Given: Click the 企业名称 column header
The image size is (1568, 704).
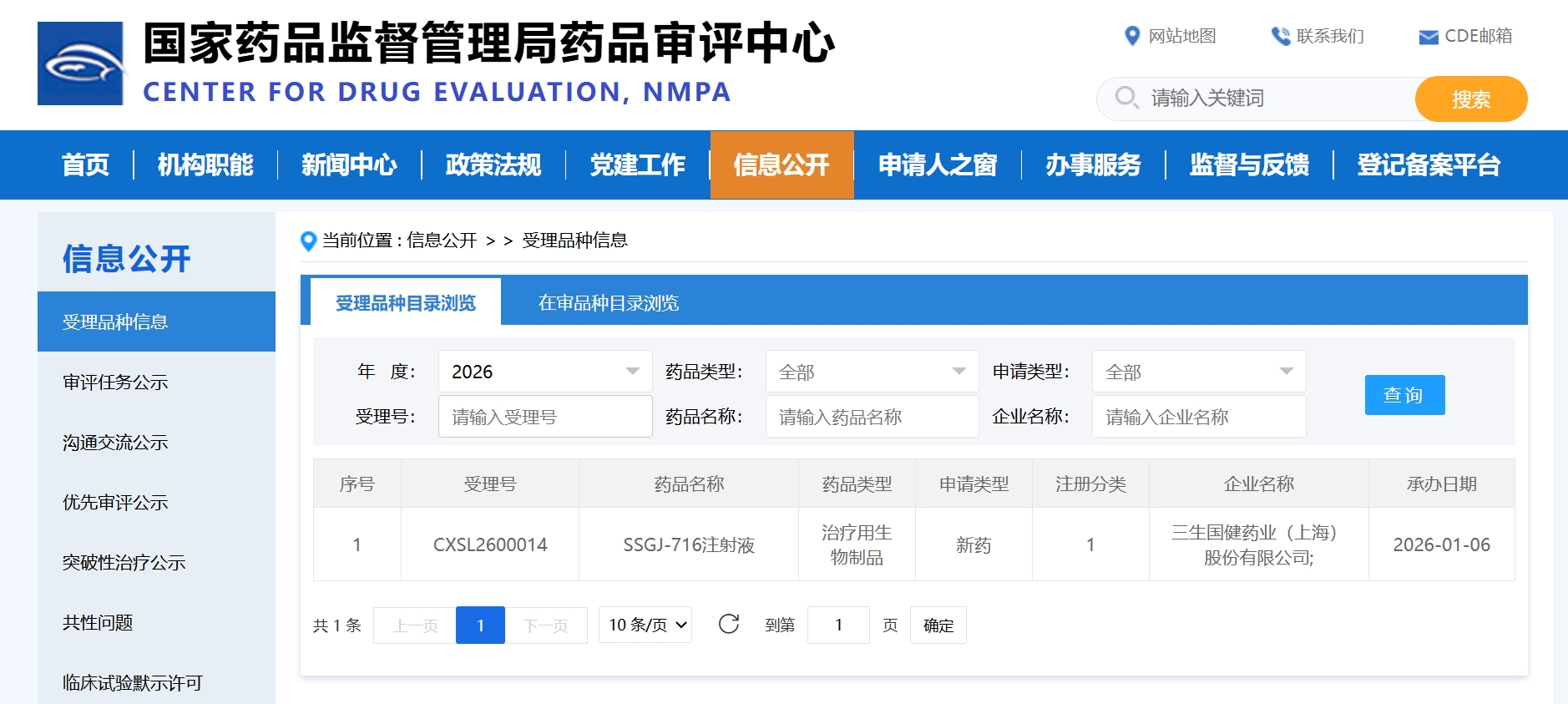Looking at the screenshot, I should (1259, 484).
